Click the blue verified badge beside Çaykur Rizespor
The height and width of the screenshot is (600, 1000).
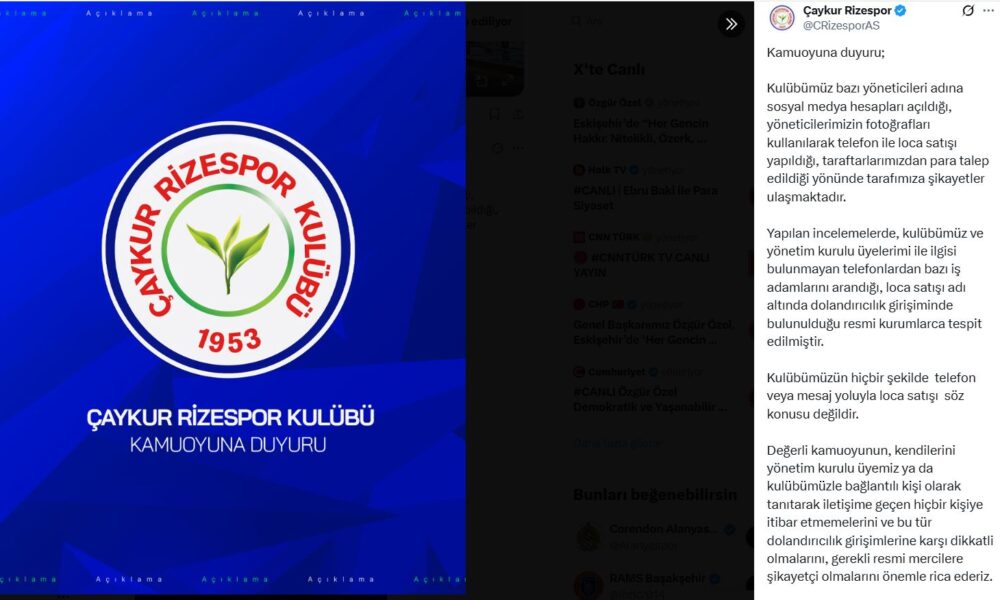pos(900,10)
